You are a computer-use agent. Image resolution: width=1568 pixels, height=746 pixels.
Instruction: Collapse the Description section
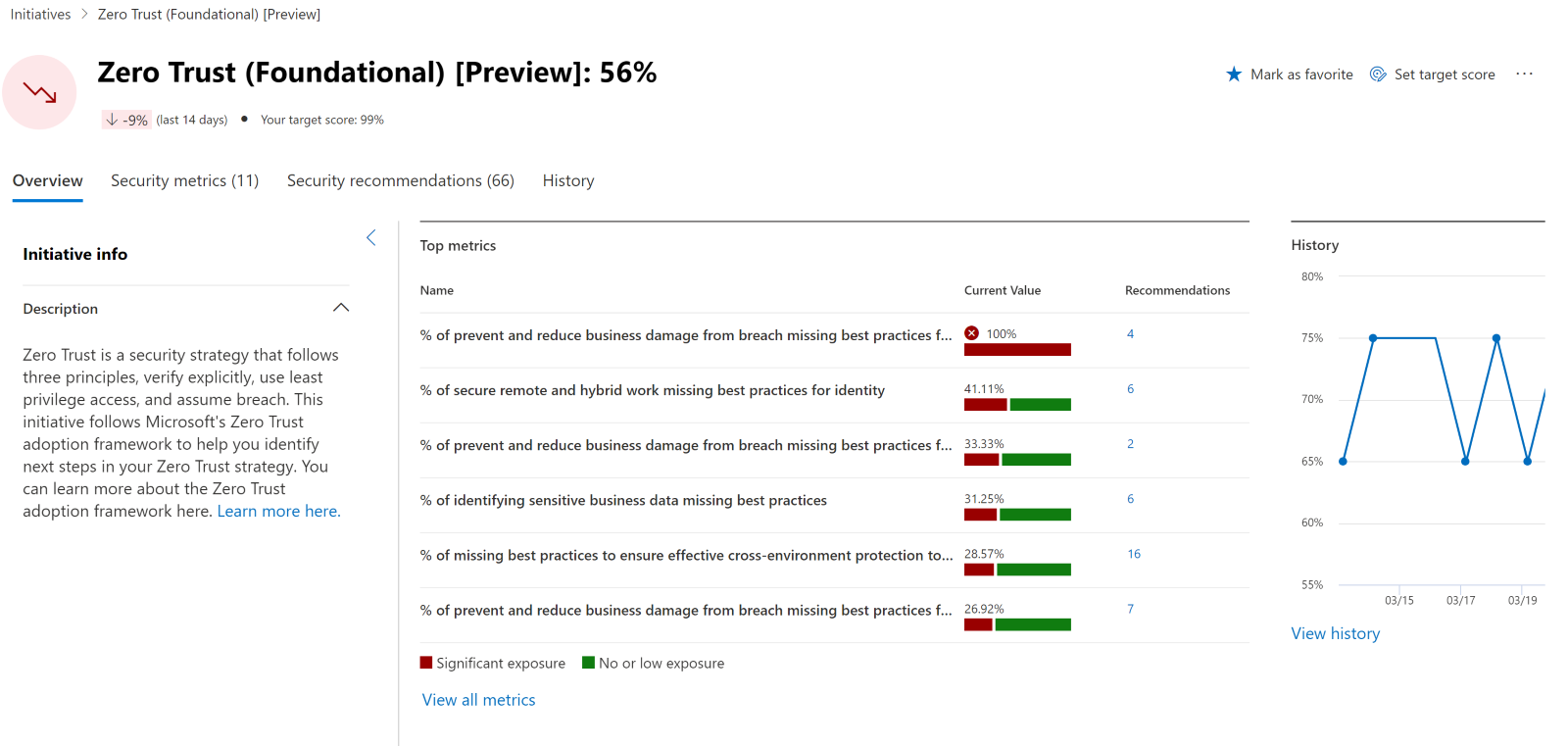tap(341, 307)
